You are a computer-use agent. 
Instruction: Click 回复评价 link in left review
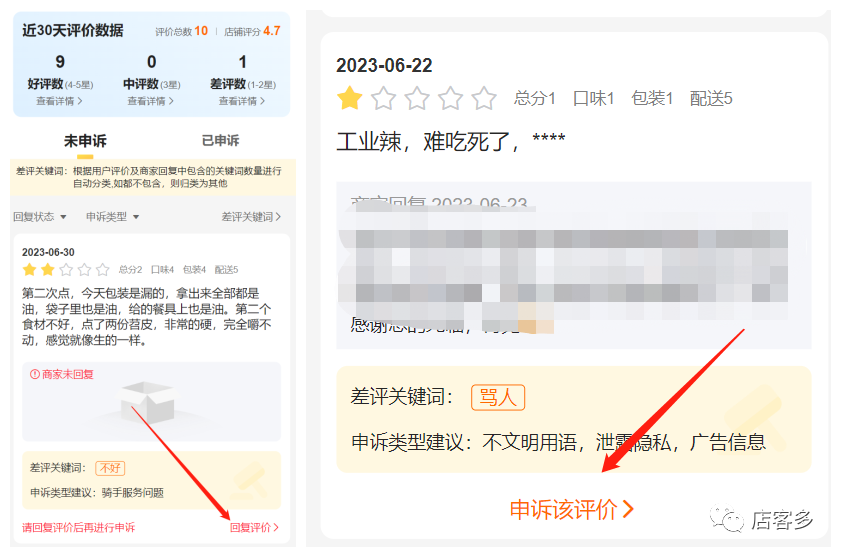(254, 527)
